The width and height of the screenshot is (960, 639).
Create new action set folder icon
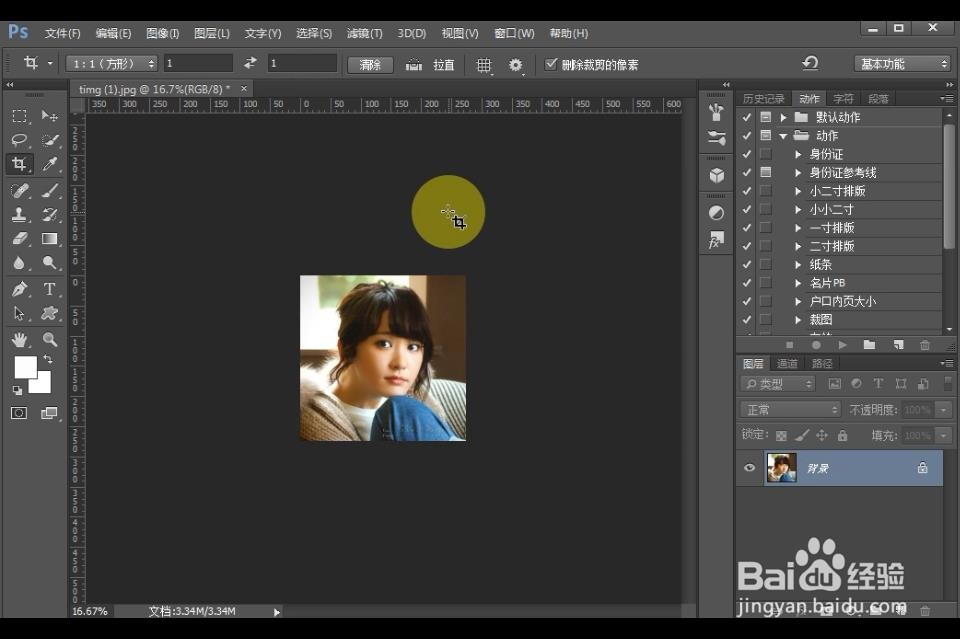click(869, 345)
